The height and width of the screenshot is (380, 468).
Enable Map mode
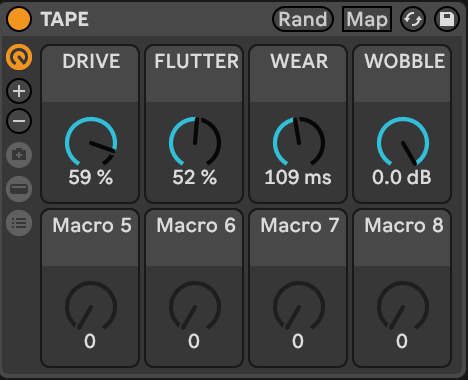click(x=367, y=19)
